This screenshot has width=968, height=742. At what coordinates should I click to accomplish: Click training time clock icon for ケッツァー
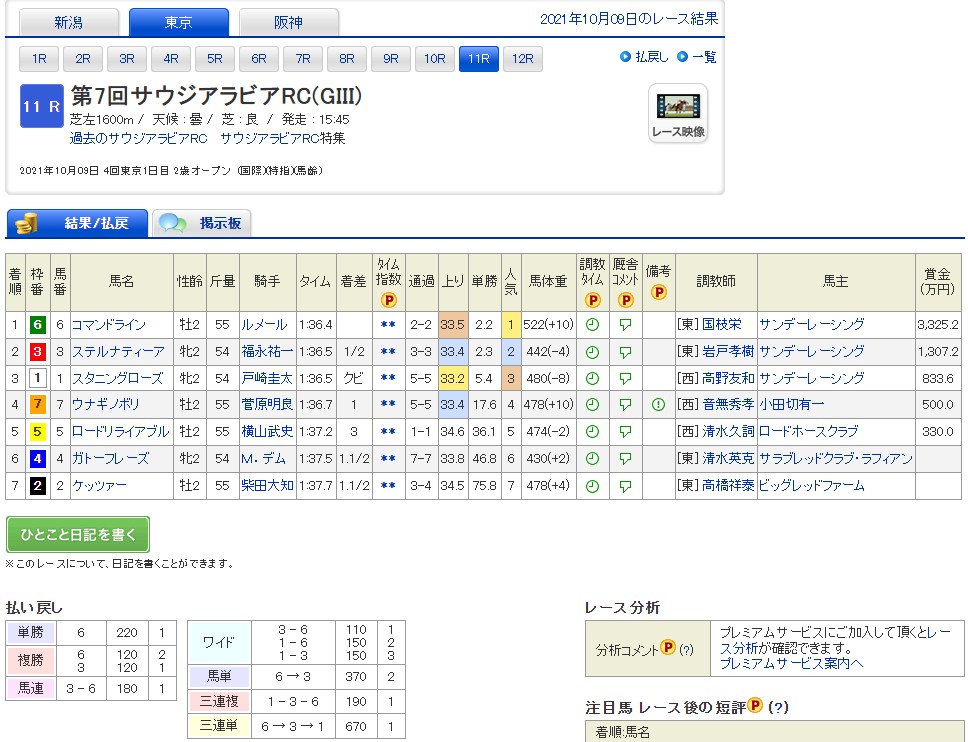click(x=592, y=486)
